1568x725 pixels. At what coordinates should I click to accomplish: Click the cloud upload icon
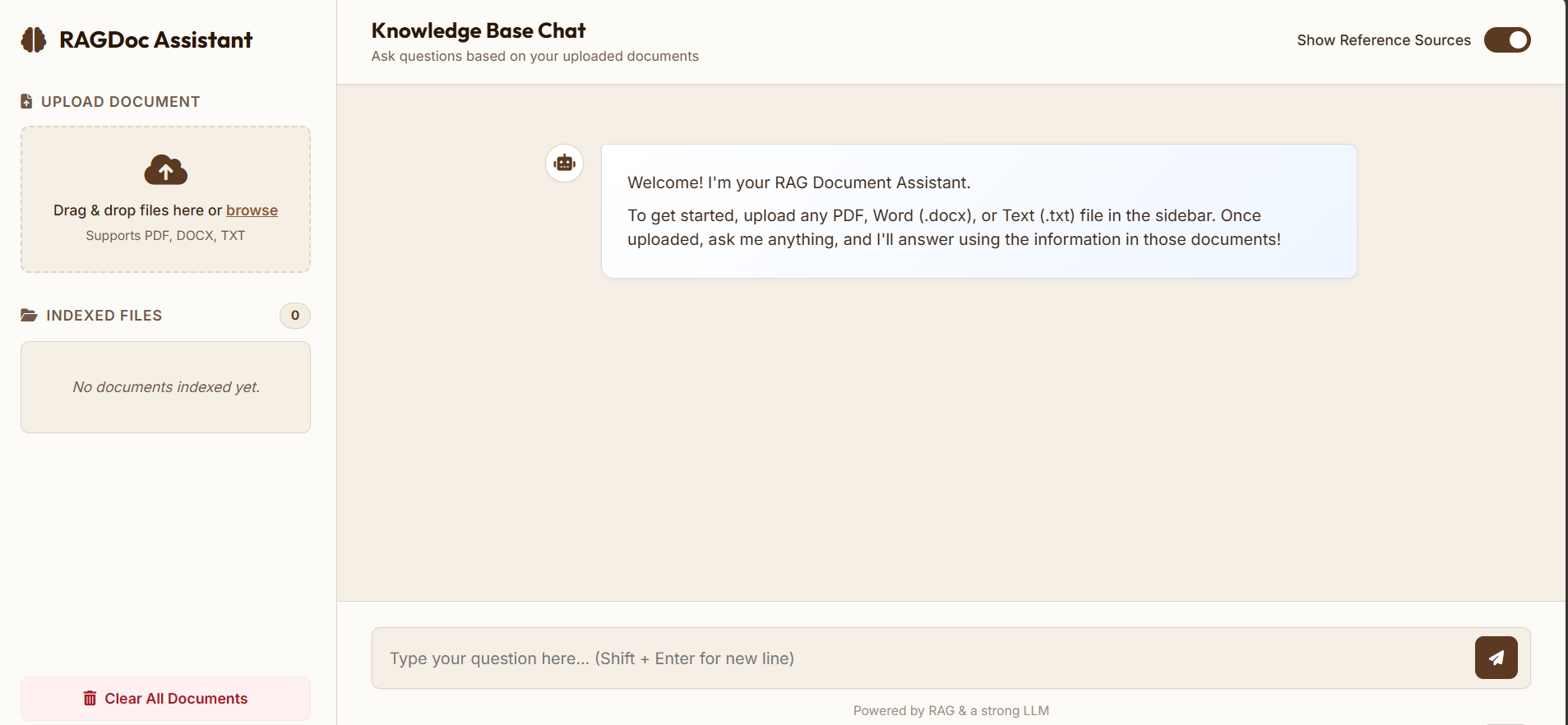pos(165,169)
